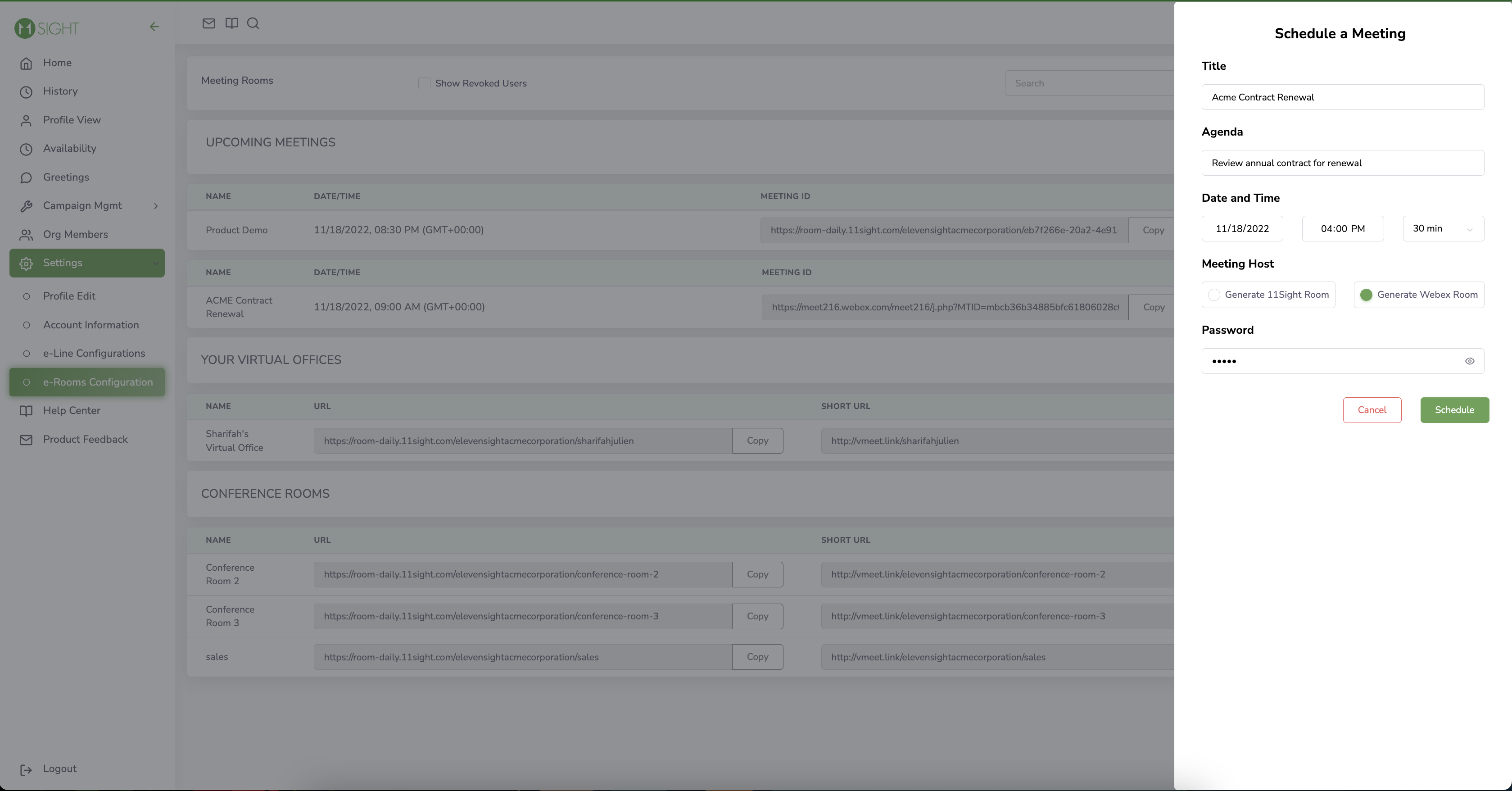
Task: Enable the Show Revoked Users checkbox
Action: (424, 83)
